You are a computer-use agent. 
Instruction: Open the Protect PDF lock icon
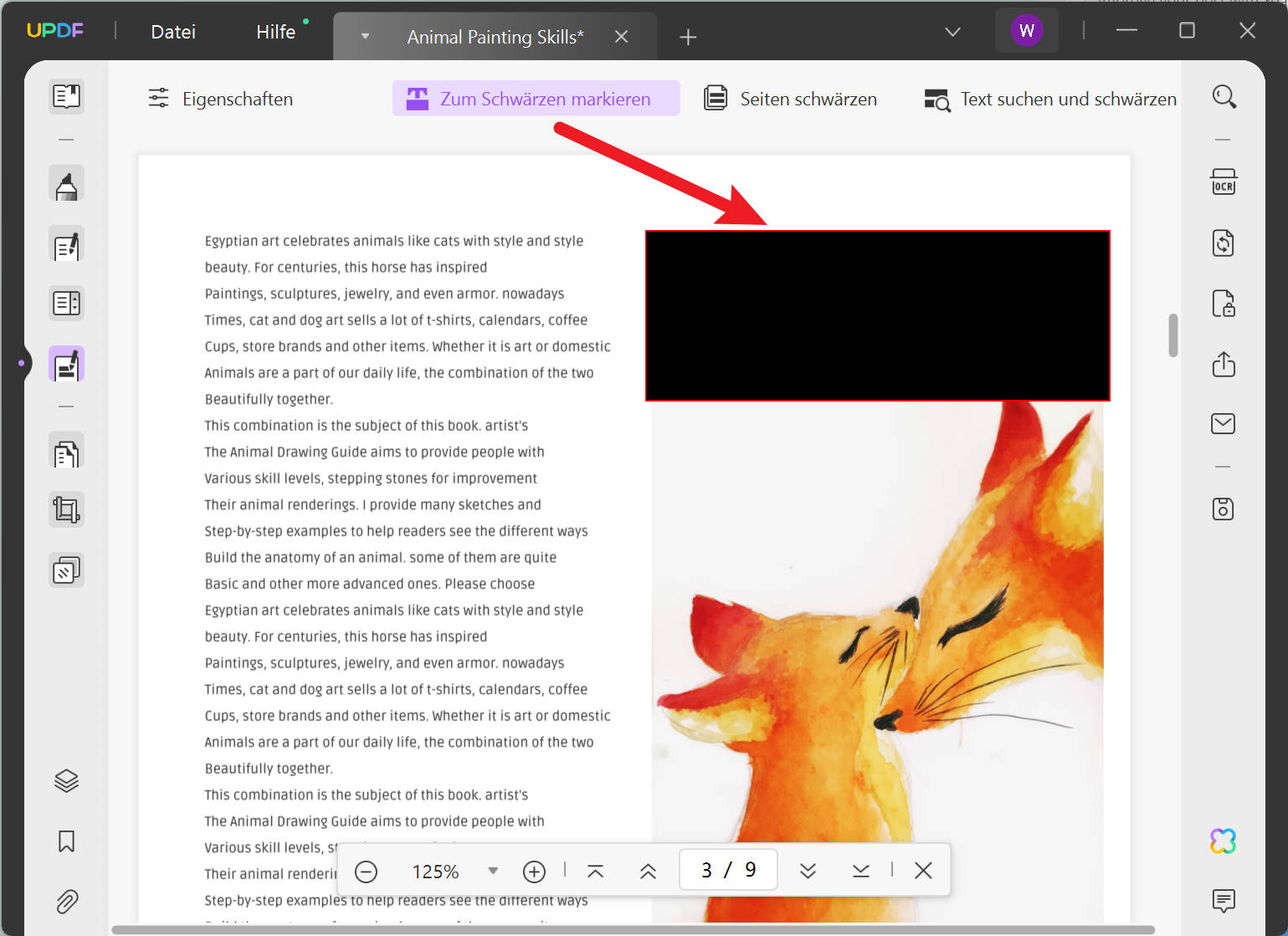[x=1224, y=304]
